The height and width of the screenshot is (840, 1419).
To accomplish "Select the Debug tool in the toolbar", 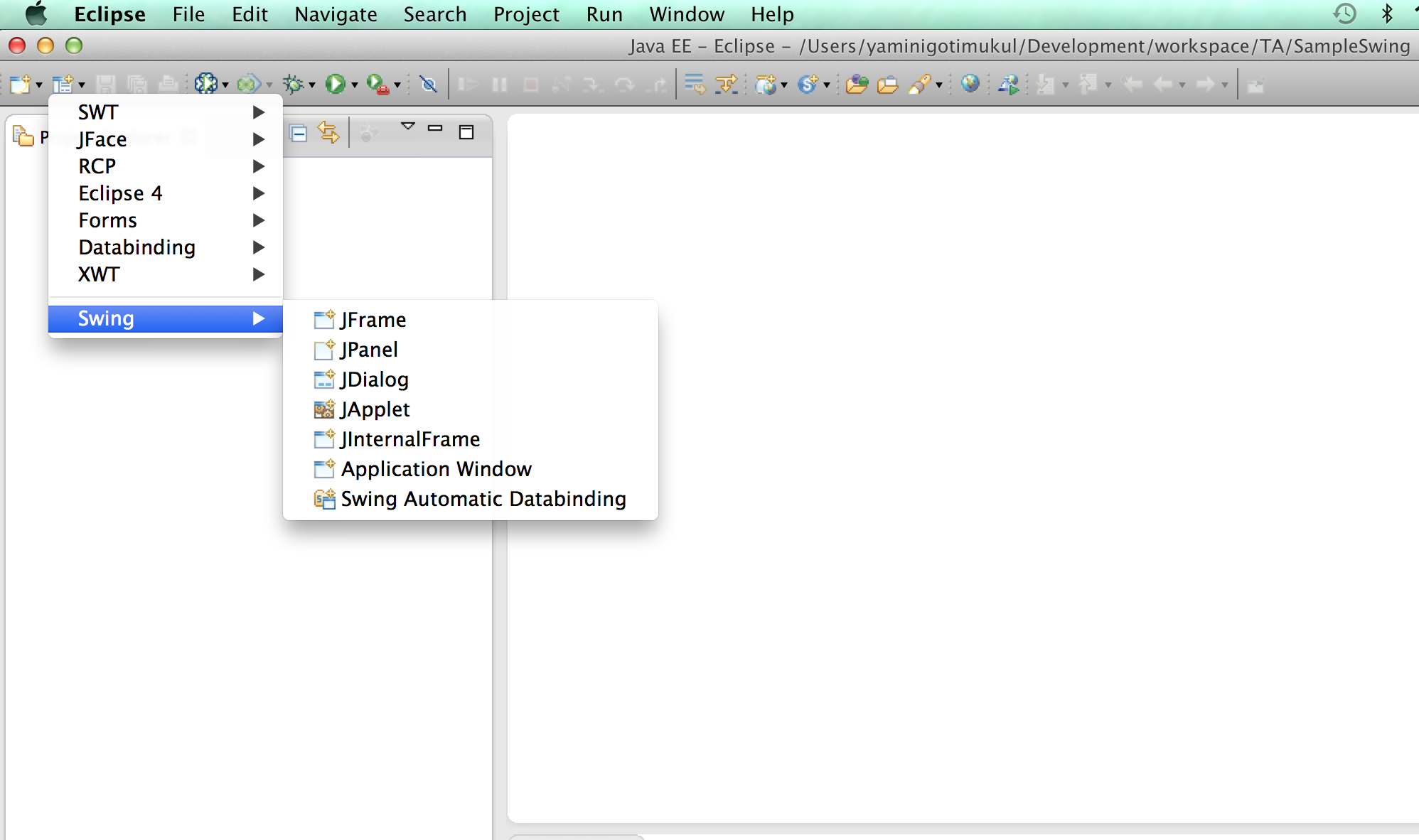I will click(294, 84).
